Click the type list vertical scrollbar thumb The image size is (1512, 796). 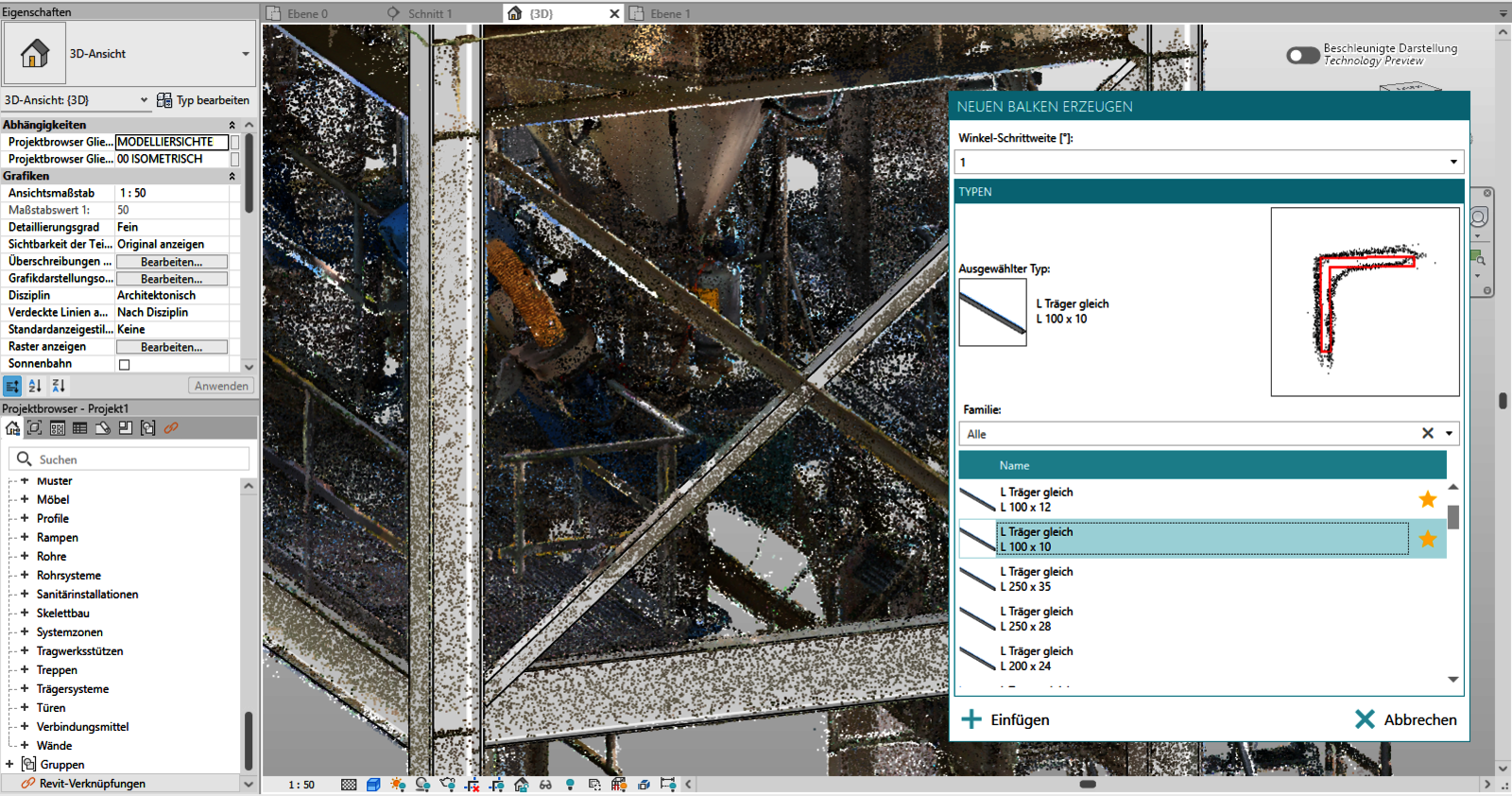(x=1453, y=517)
